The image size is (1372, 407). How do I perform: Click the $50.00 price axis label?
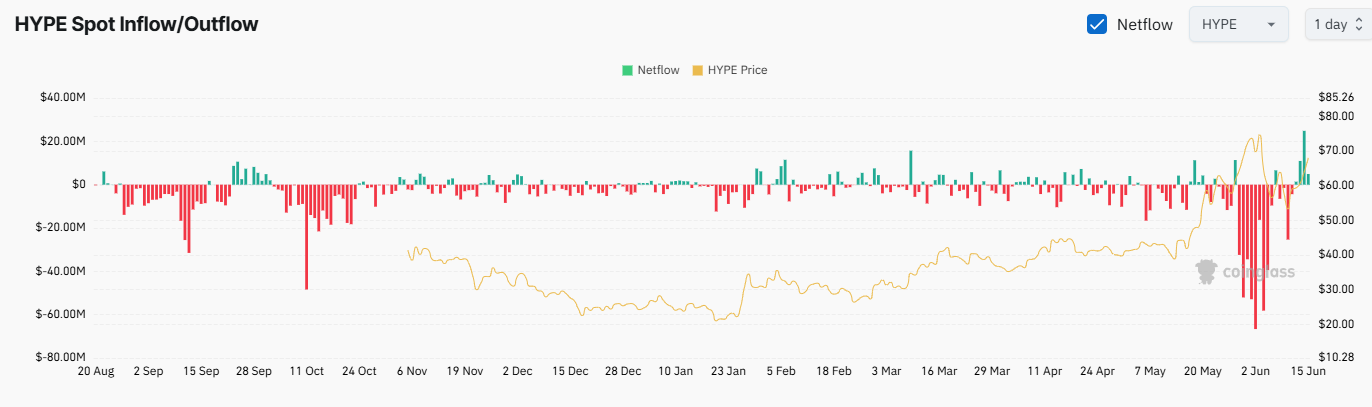(1337, 220)
